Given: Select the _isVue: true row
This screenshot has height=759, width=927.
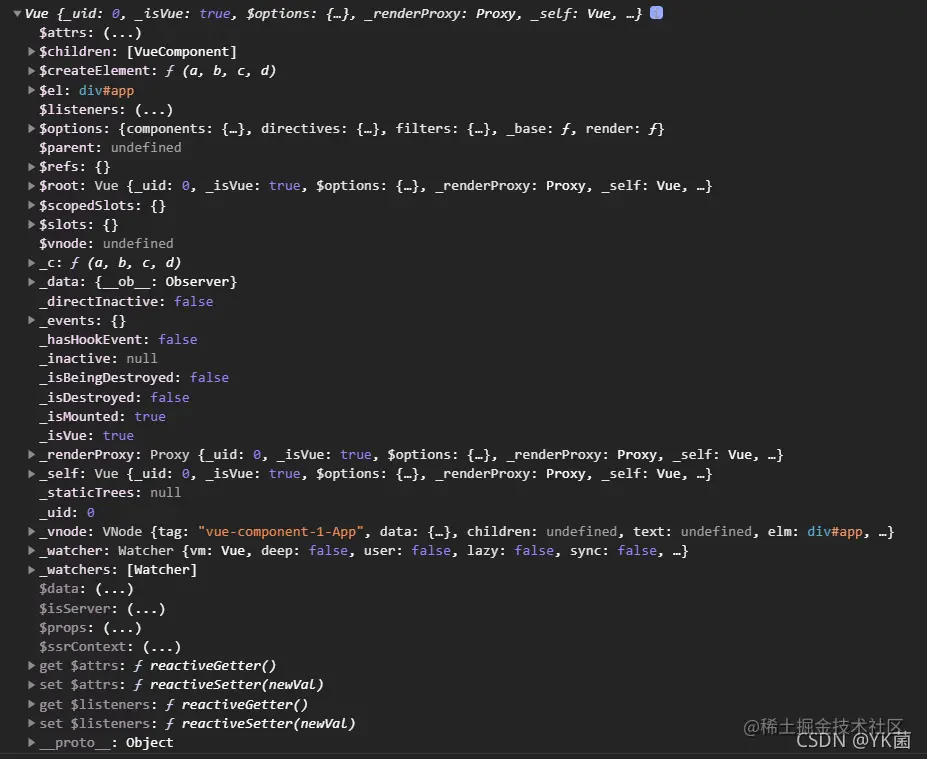Looking at the screenshot, I should pyautogui.click(x=87, y=436).
